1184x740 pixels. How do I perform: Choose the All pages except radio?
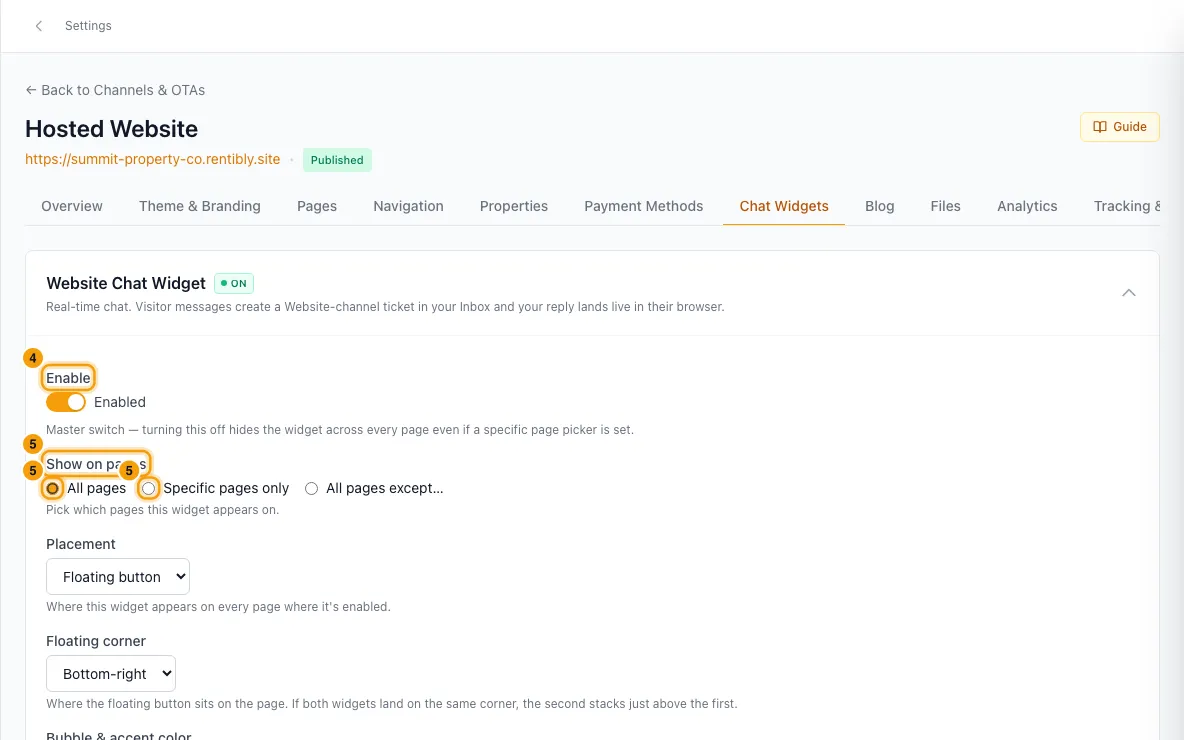(311, 489)
